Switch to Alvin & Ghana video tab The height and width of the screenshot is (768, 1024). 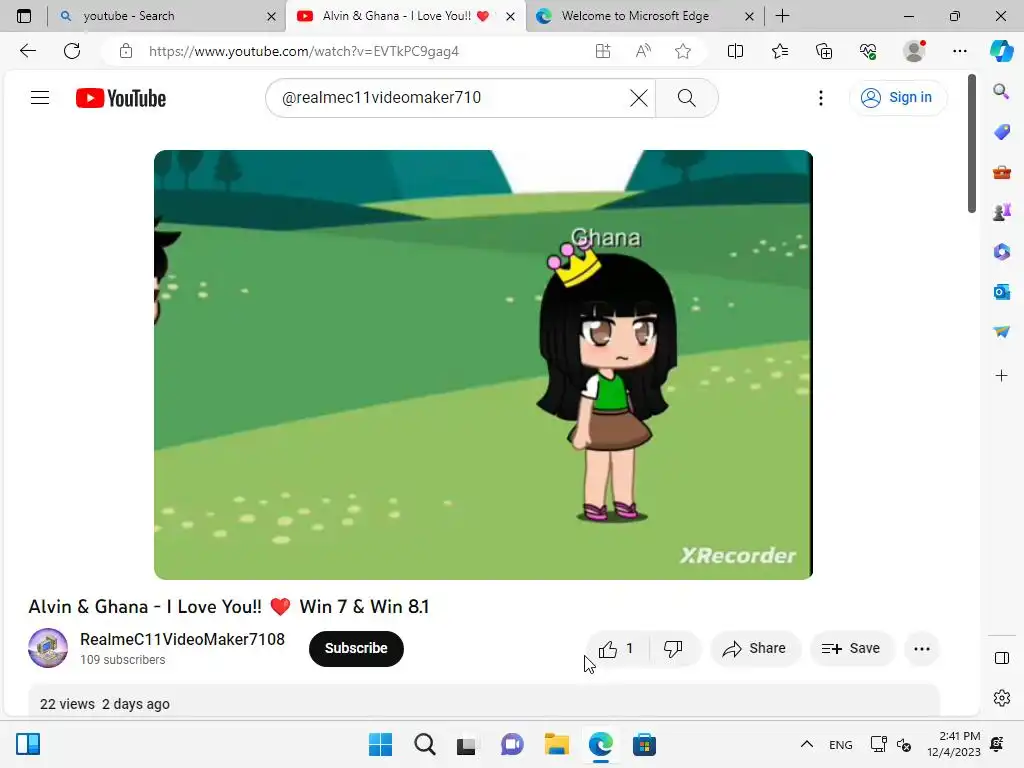tap(405, 16)
